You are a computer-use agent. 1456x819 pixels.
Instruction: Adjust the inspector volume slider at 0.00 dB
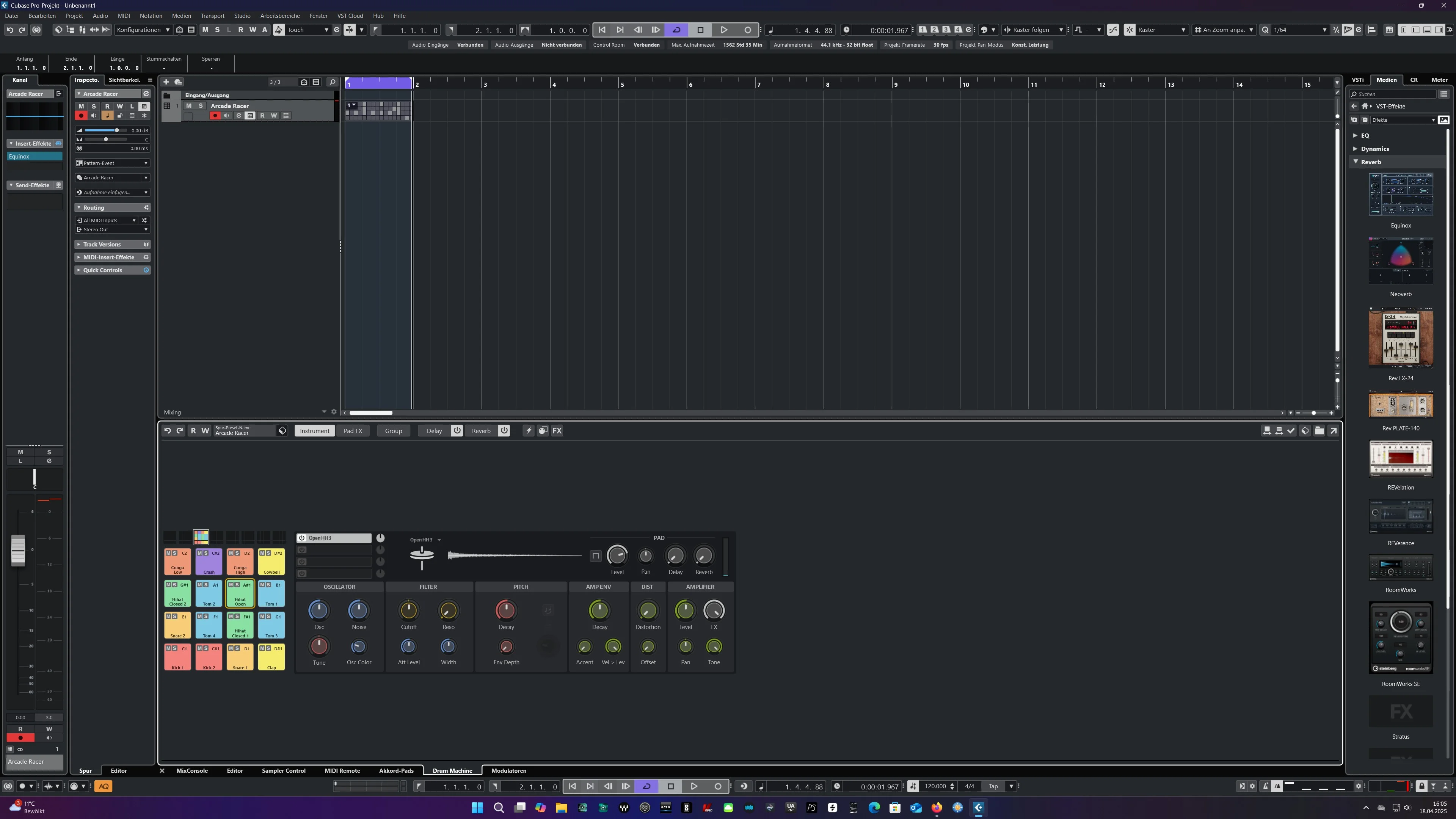coord(106,130)
